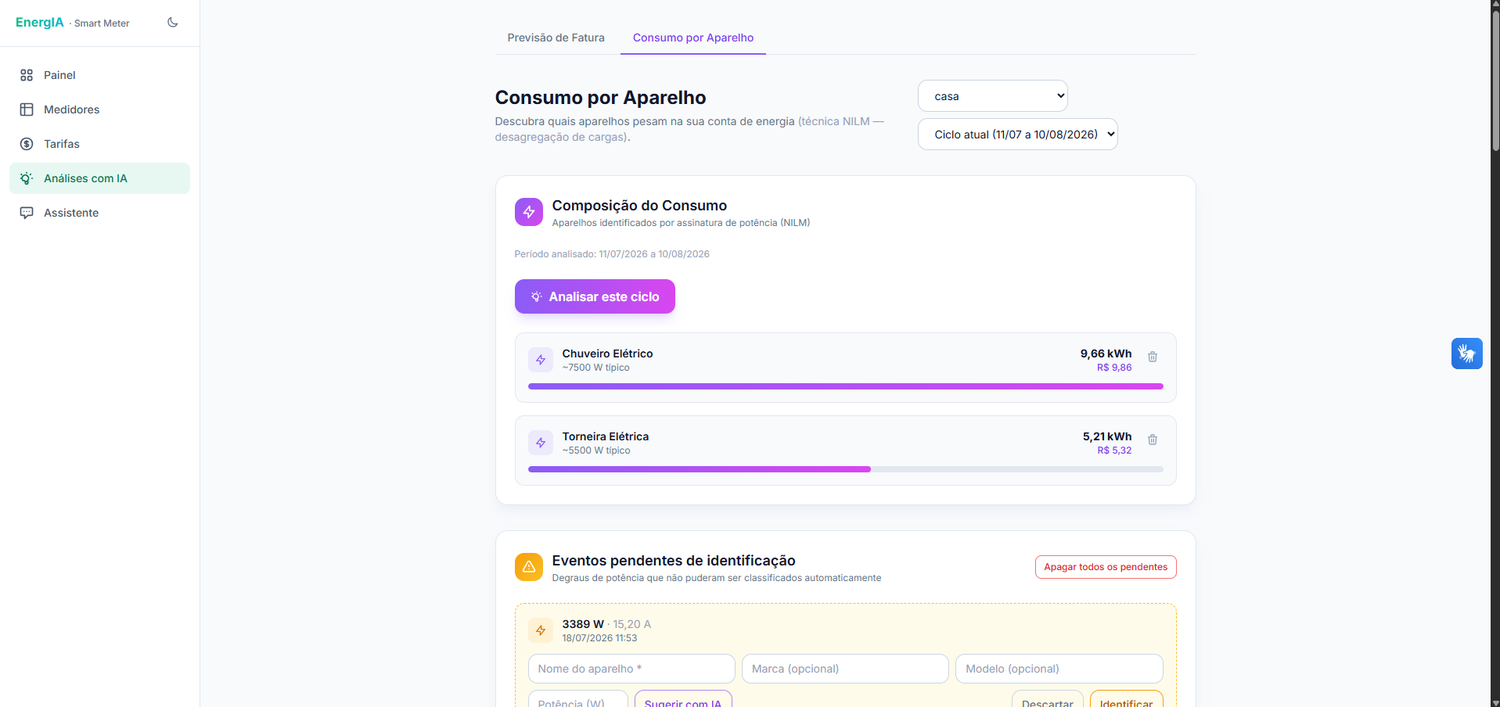Delete Chuveiro Elétrico with trash icon
The image size is (1500, 707).
[x=1152, y=357]
